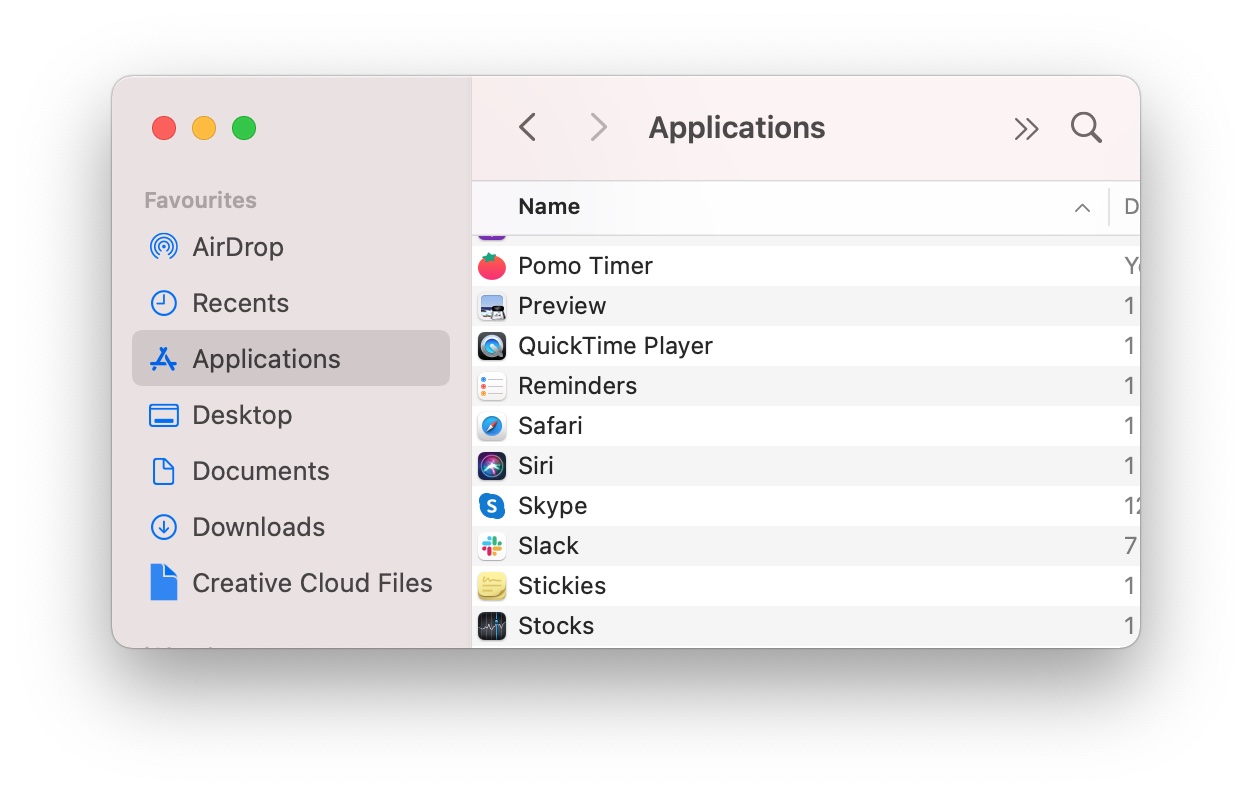Select the Stocks name text

click(x=556, y=626)
